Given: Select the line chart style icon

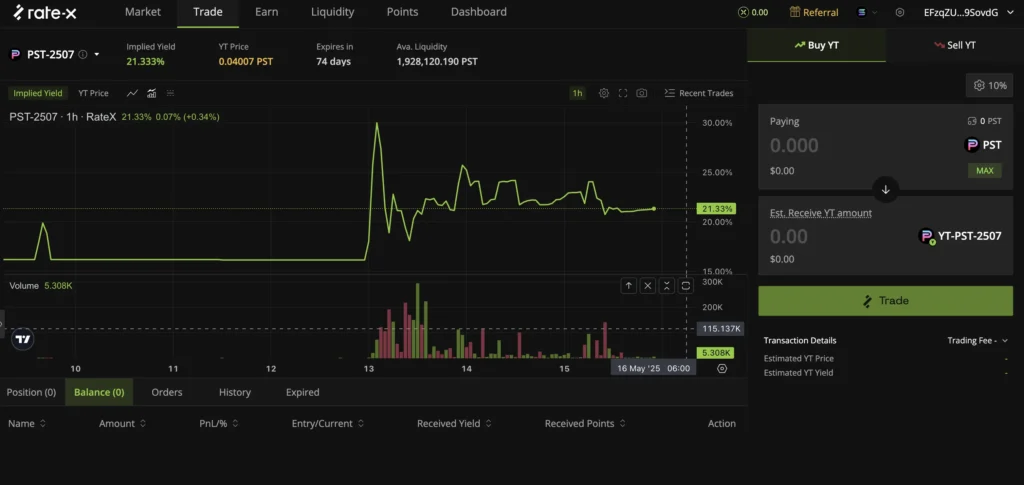Looking at the screenshot, I should click(x=132, y=93).
